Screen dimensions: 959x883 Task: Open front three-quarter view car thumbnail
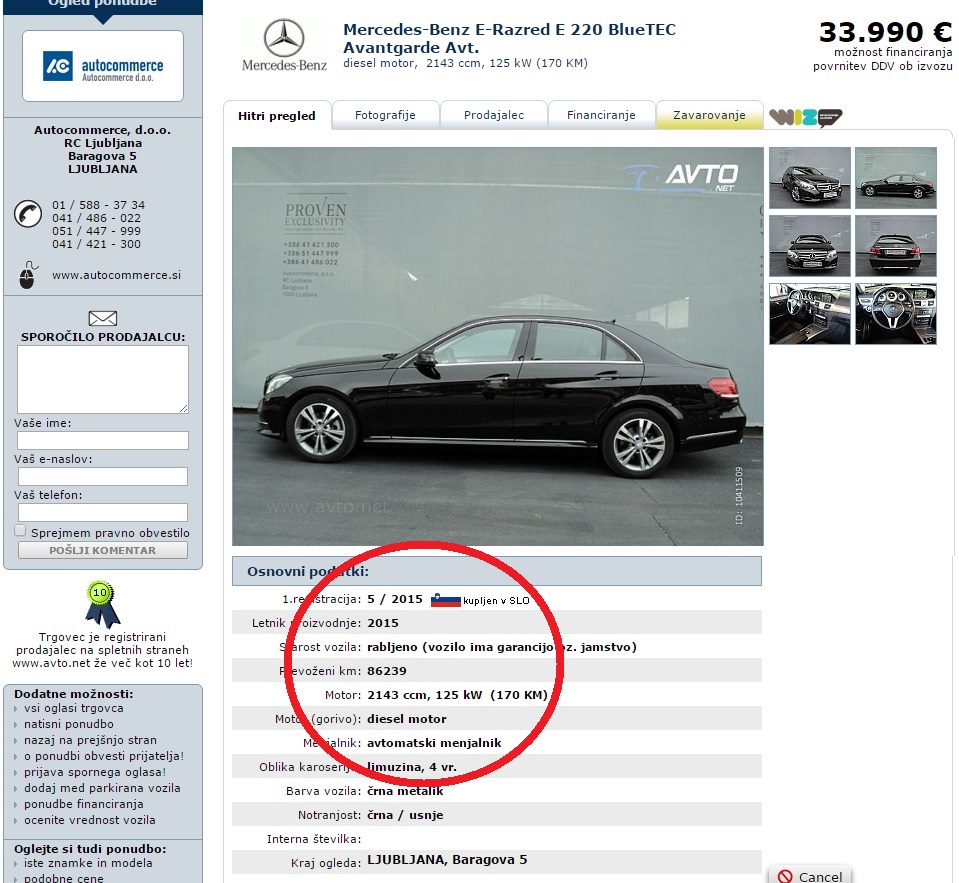[x=810, y=178]
